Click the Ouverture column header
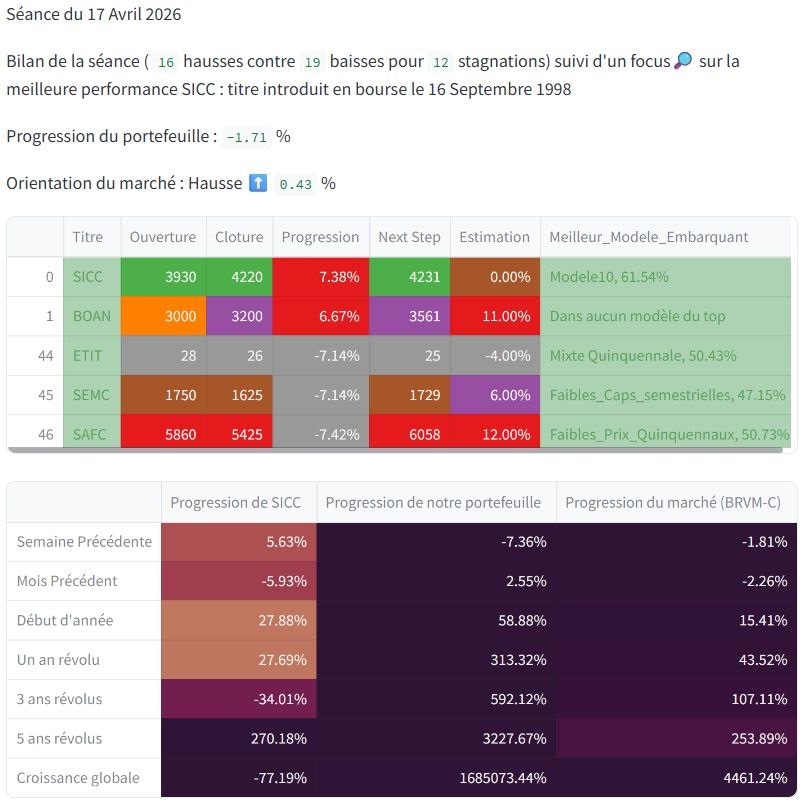 click(163, 237)
